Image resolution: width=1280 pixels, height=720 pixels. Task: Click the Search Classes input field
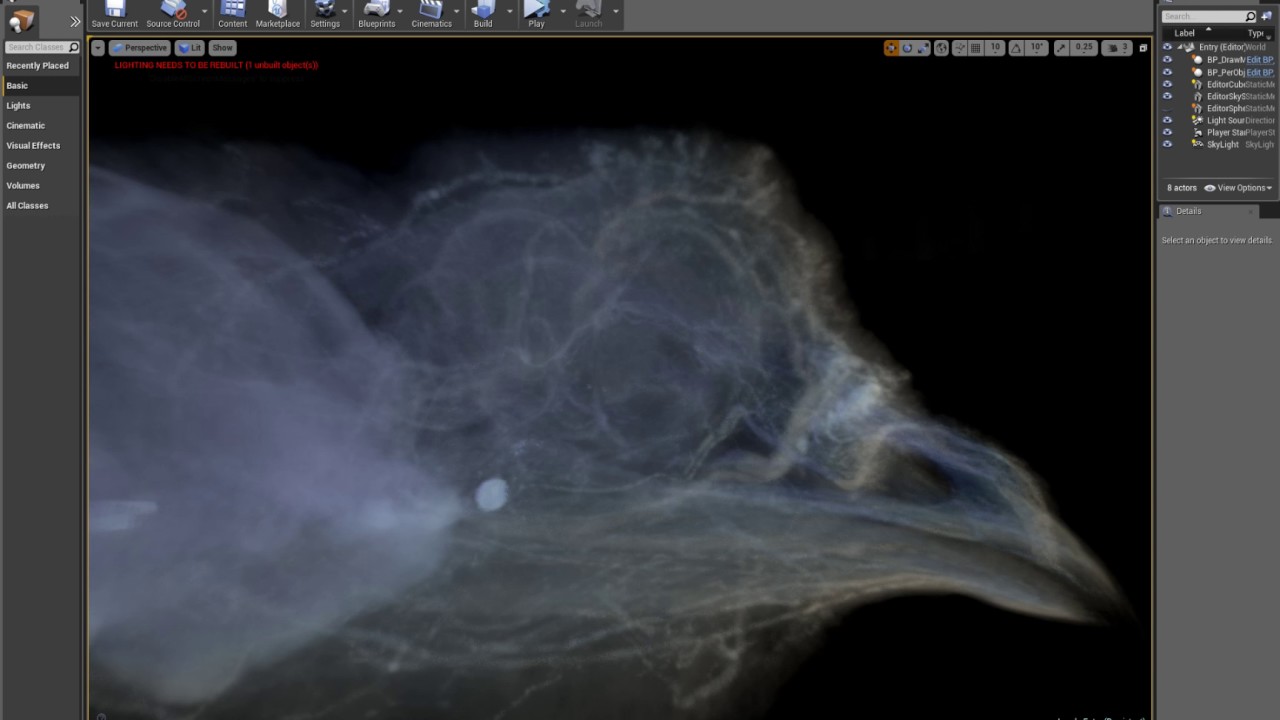[x=42, y=47]
